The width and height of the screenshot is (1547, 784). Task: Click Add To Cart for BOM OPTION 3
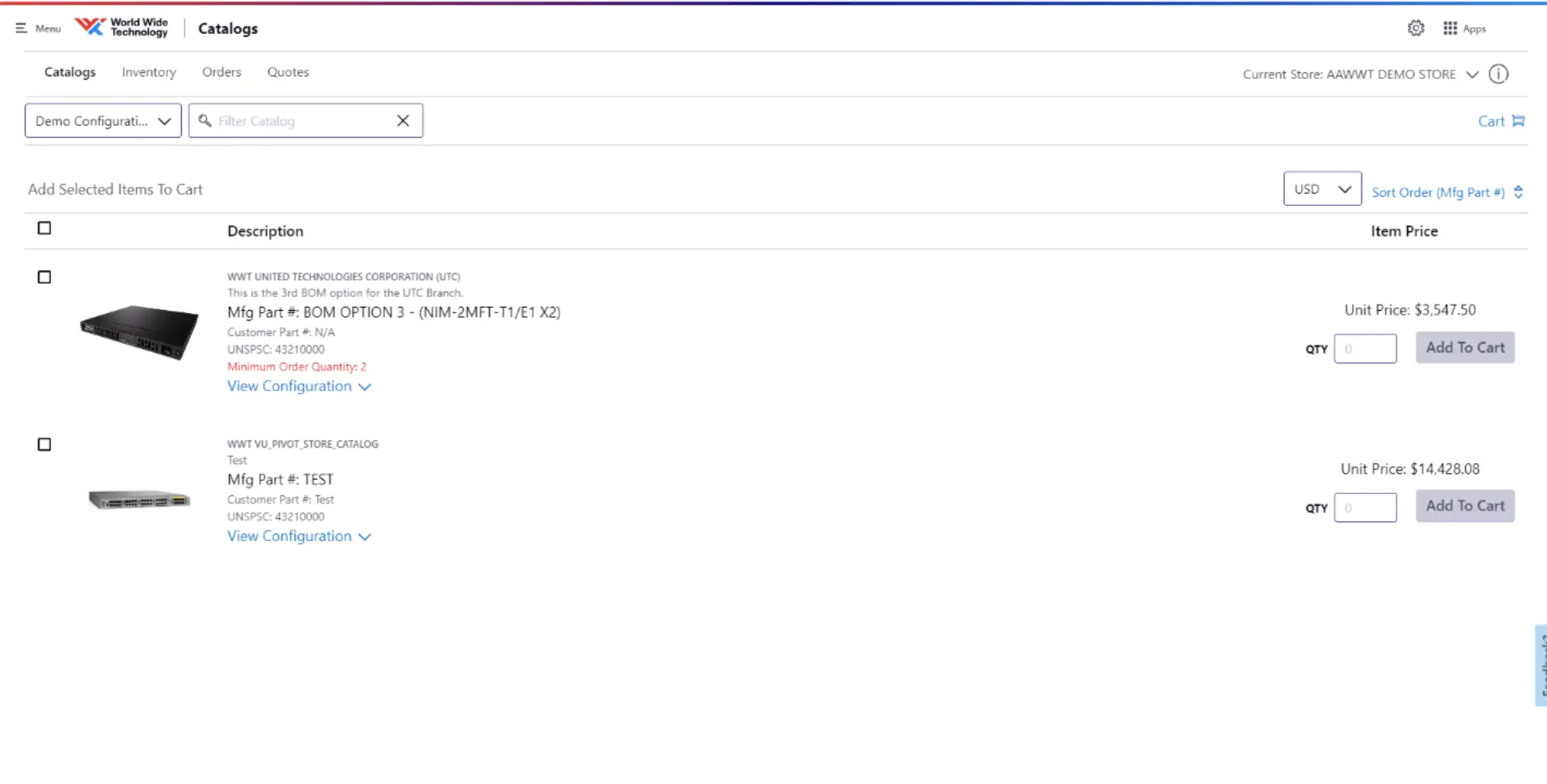[x=1465, y=348]
